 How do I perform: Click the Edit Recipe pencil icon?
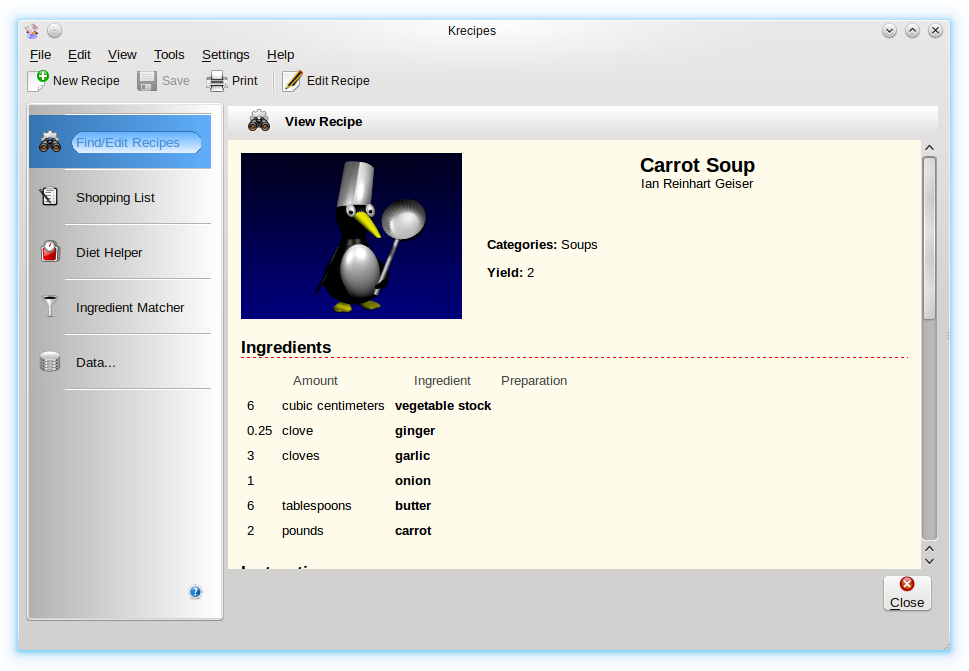pos(292,81)
